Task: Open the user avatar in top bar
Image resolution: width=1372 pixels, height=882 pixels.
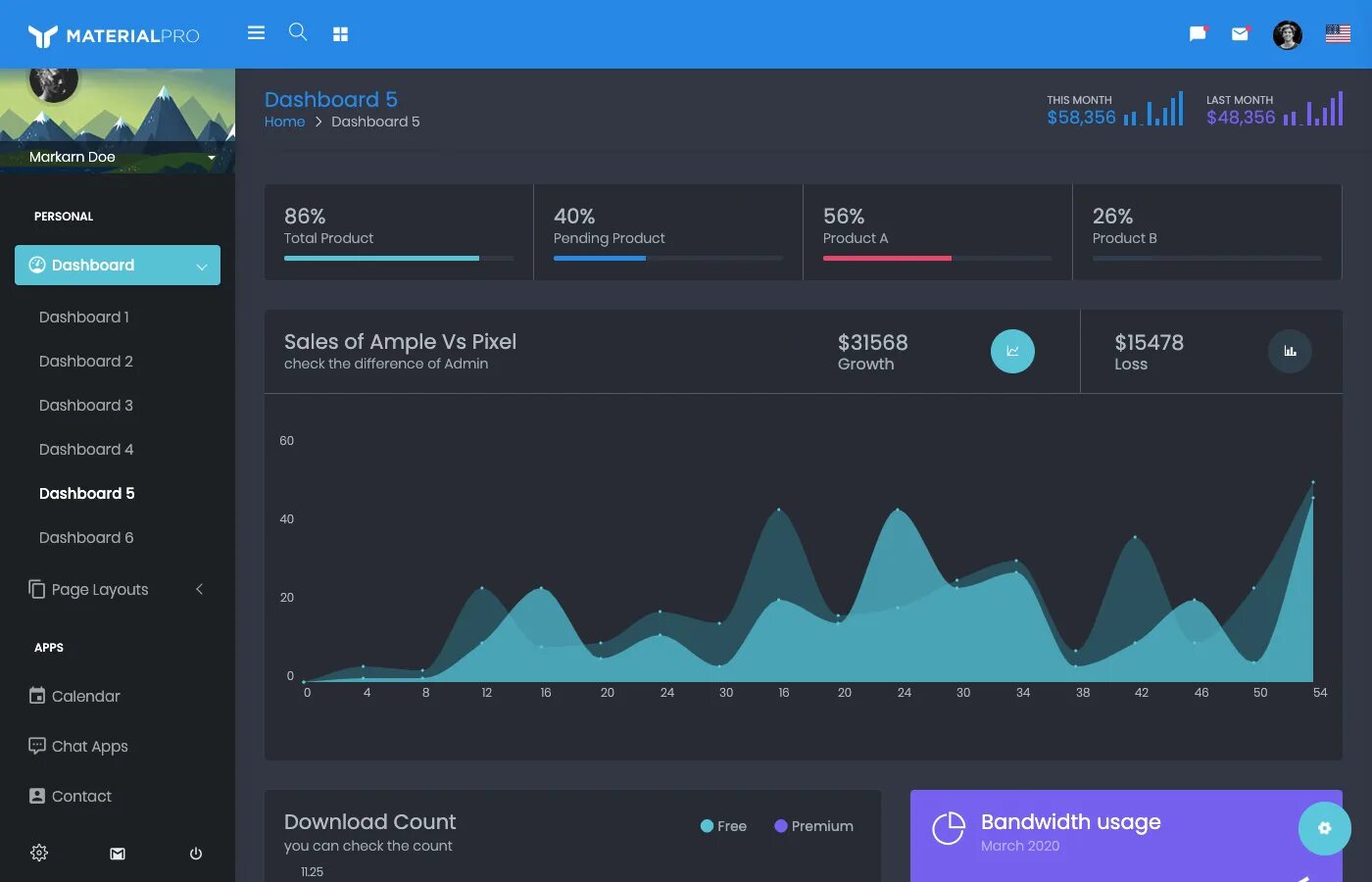Action: [x=1288, y=35]
